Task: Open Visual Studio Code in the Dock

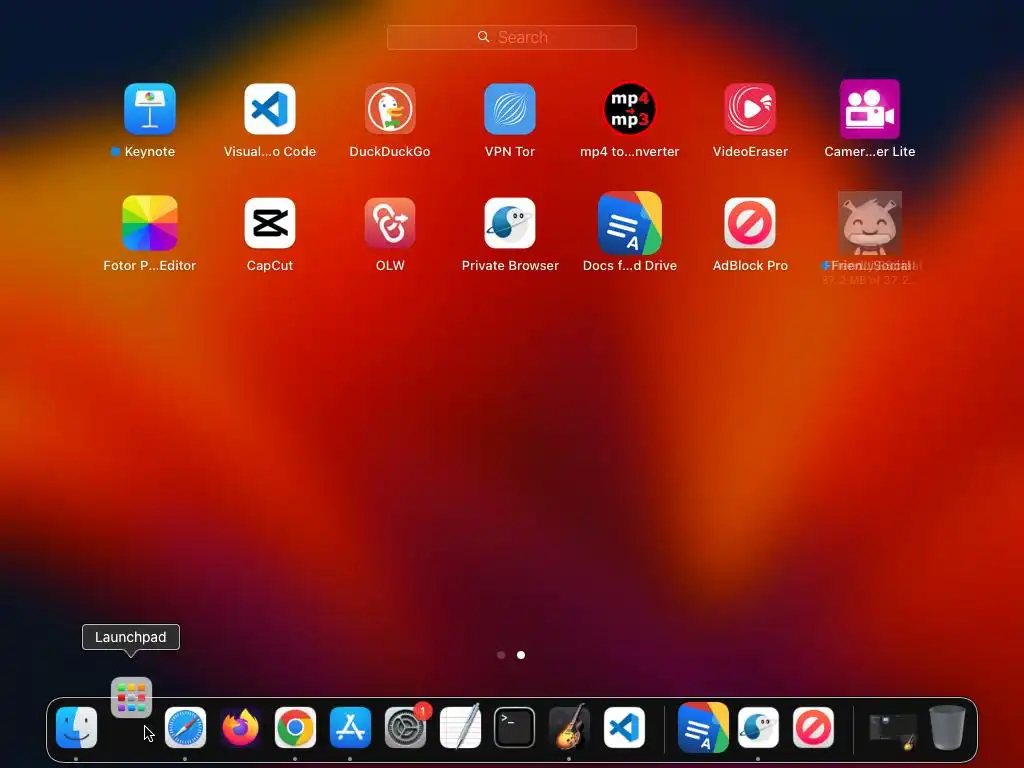Action: [x=624, y=728]
